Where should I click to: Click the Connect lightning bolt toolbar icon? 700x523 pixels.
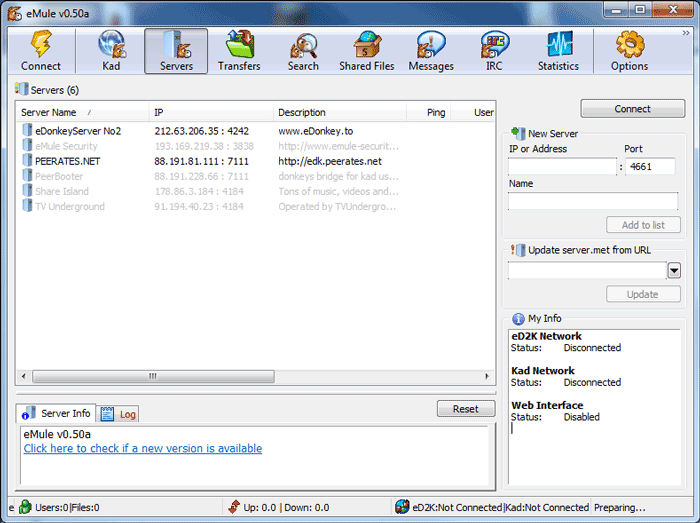pyautogui.click(x=41, y=44)
